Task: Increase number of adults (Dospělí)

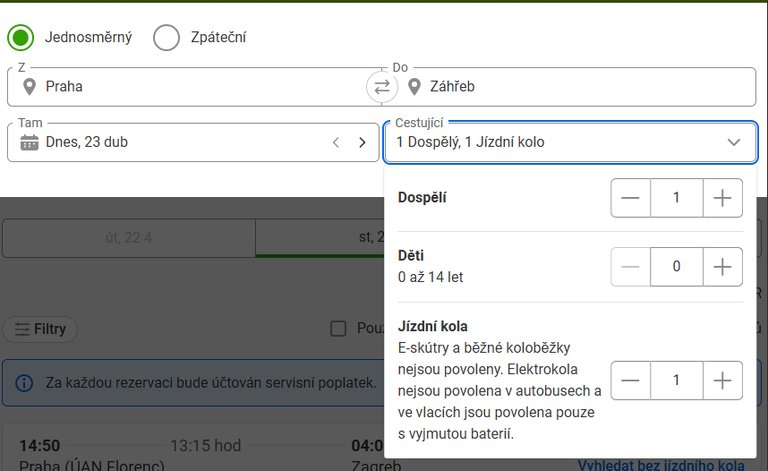Action: (722, 198)
